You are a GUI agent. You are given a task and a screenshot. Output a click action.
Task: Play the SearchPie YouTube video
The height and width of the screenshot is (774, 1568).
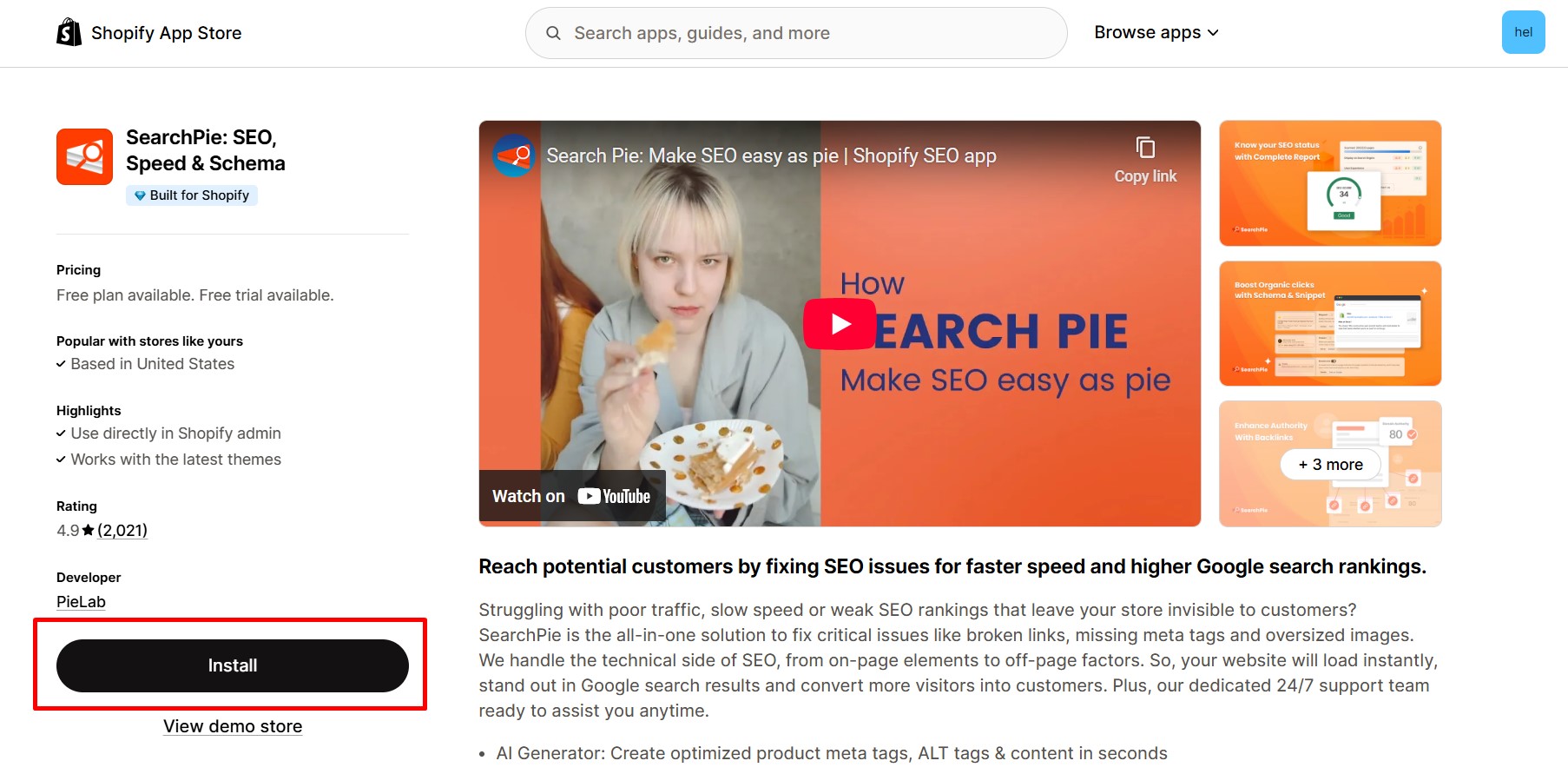840,324
